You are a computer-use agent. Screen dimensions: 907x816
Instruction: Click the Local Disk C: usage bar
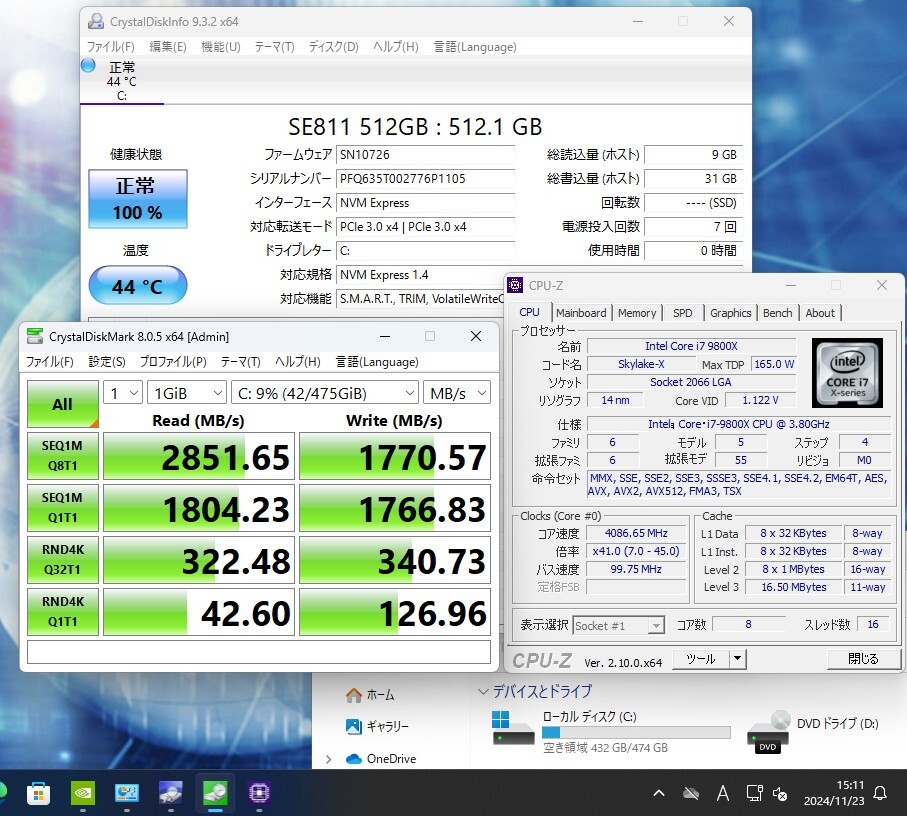pos(636,732)
